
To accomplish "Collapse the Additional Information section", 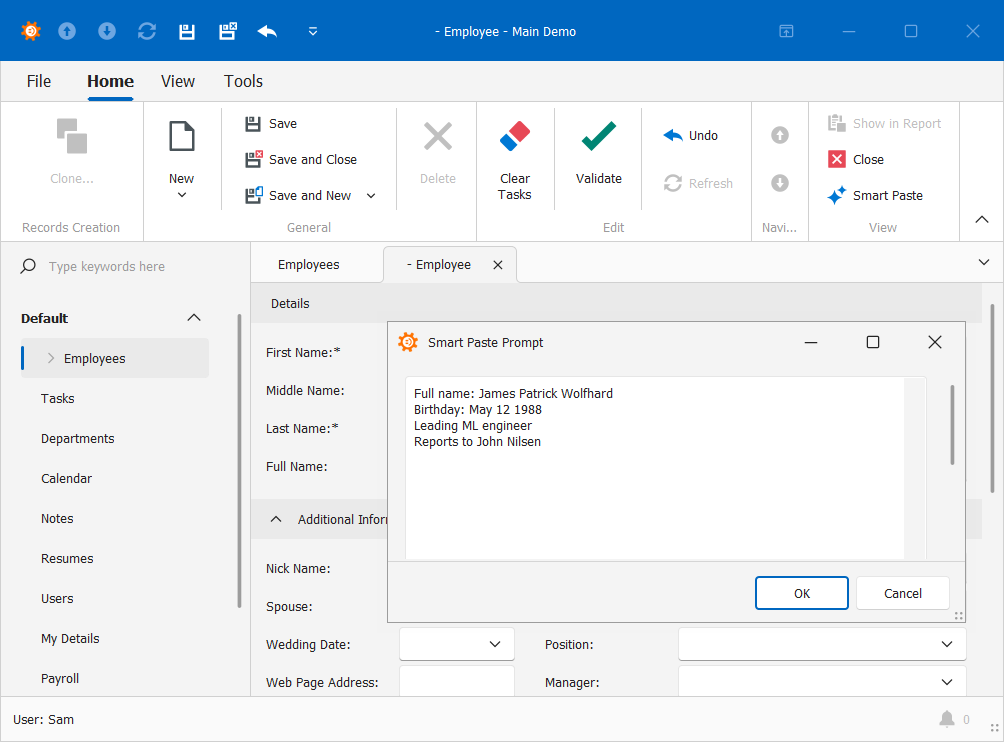I will click(276, 519).
